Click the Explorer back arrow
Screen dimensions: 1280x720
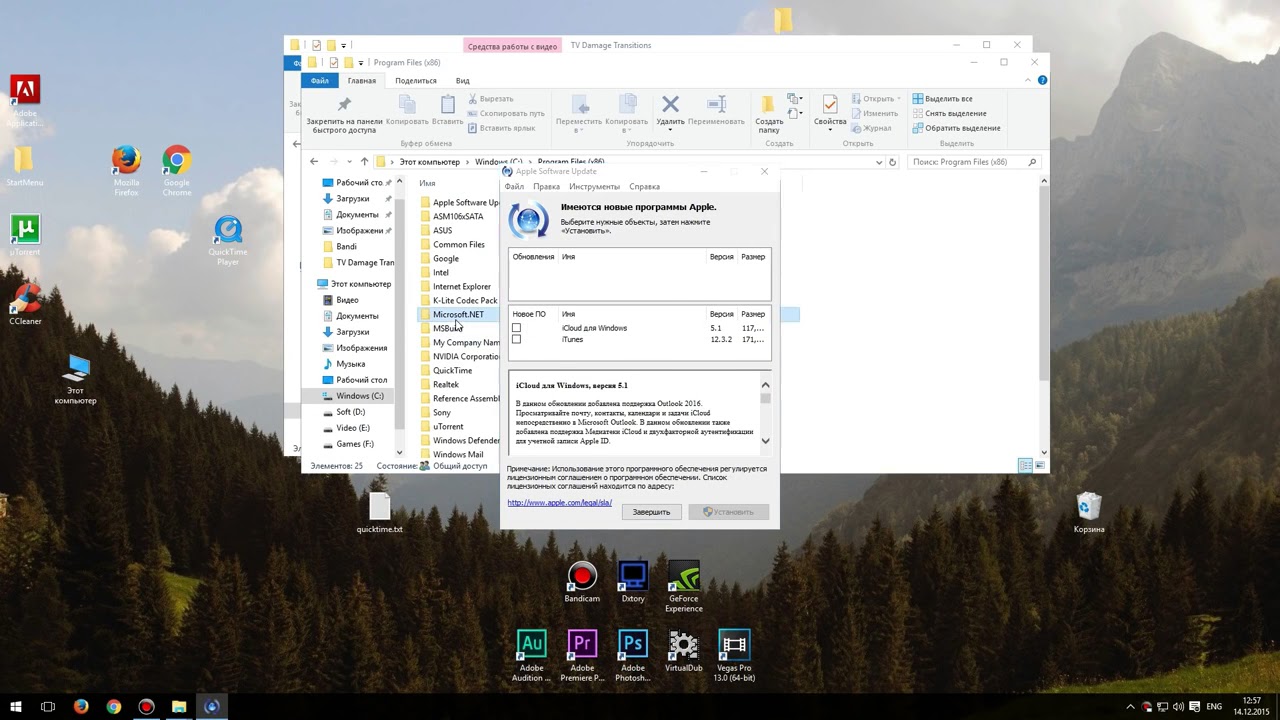(x=314, y=162)
